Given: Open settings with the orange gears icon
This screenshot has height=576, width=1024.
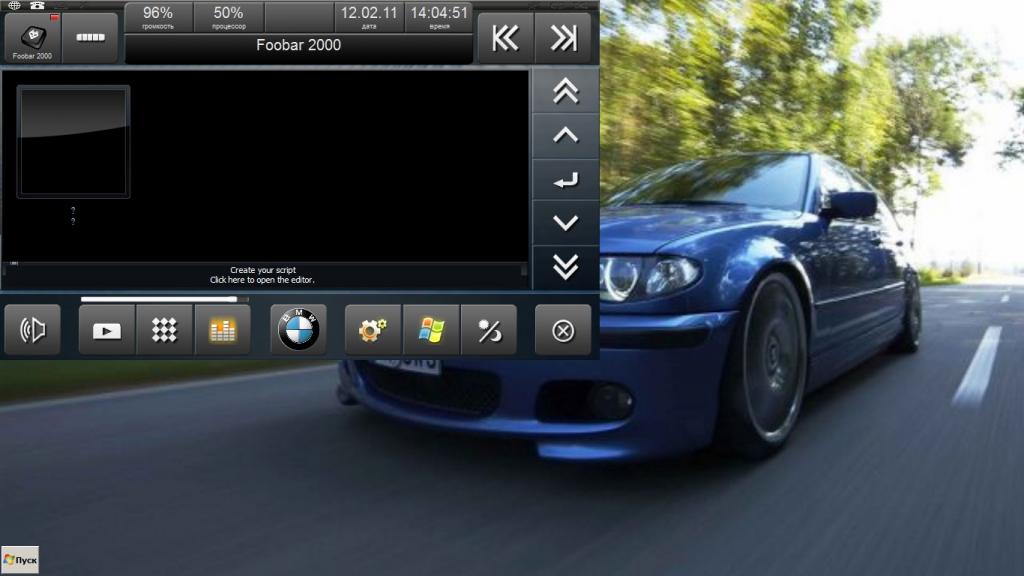Looking at the screenshot, I should pos(373,330).
